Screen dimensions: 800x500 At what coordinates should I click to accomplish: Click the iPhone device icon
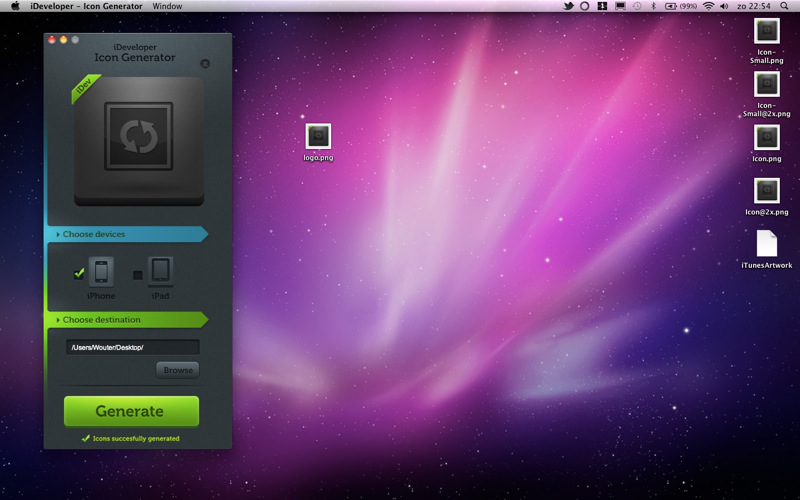click(101, 271)
